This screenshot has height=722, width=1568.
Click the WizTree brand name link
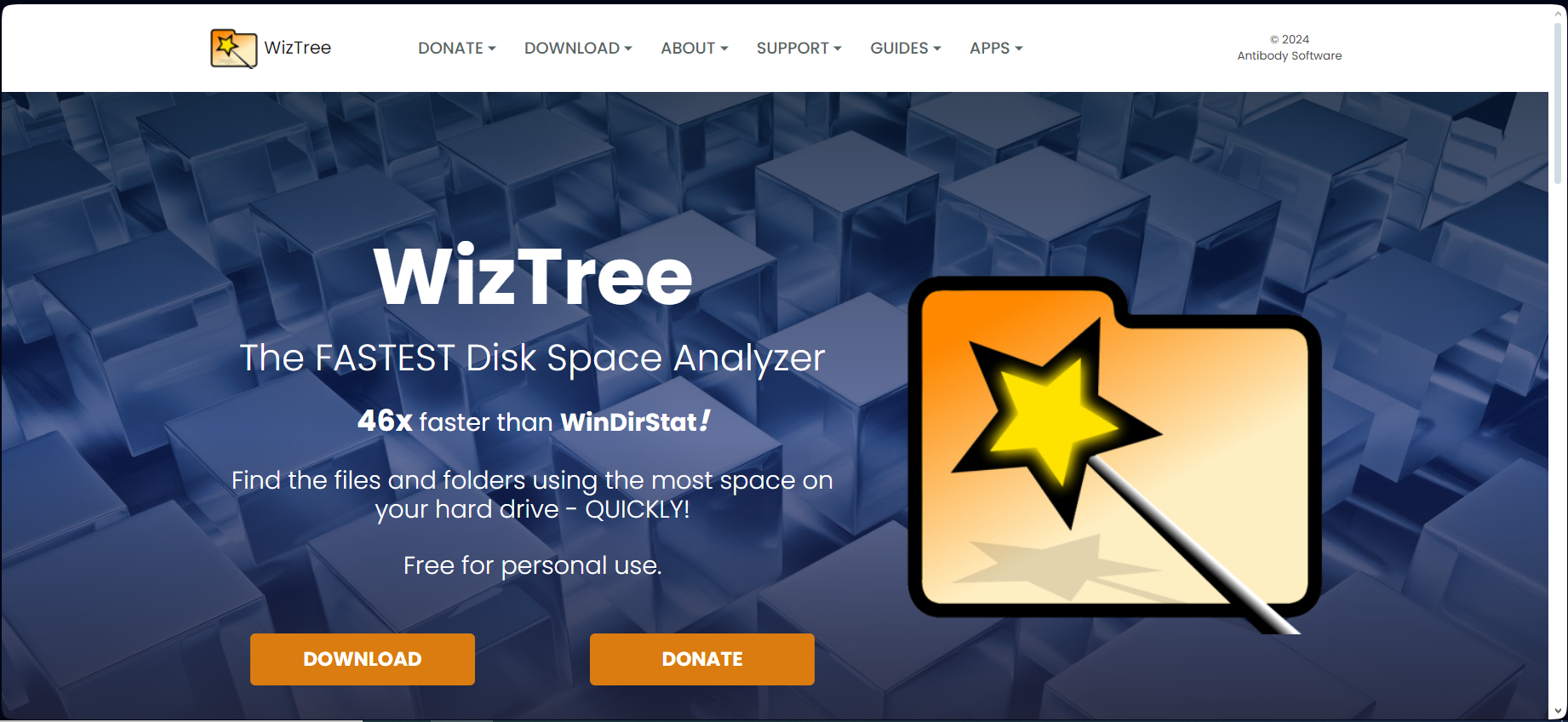click(298, 48)
